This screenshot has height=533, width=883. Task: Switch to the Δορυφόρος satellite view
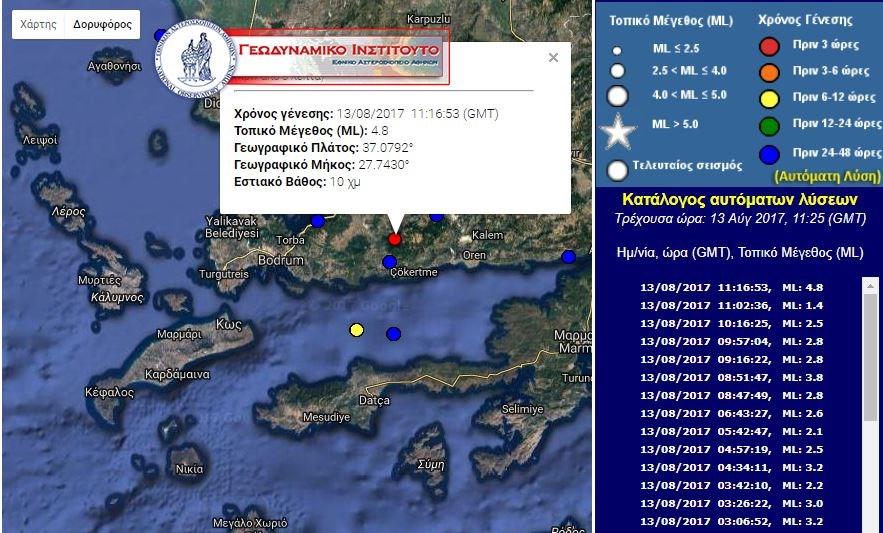pos(102,25)
